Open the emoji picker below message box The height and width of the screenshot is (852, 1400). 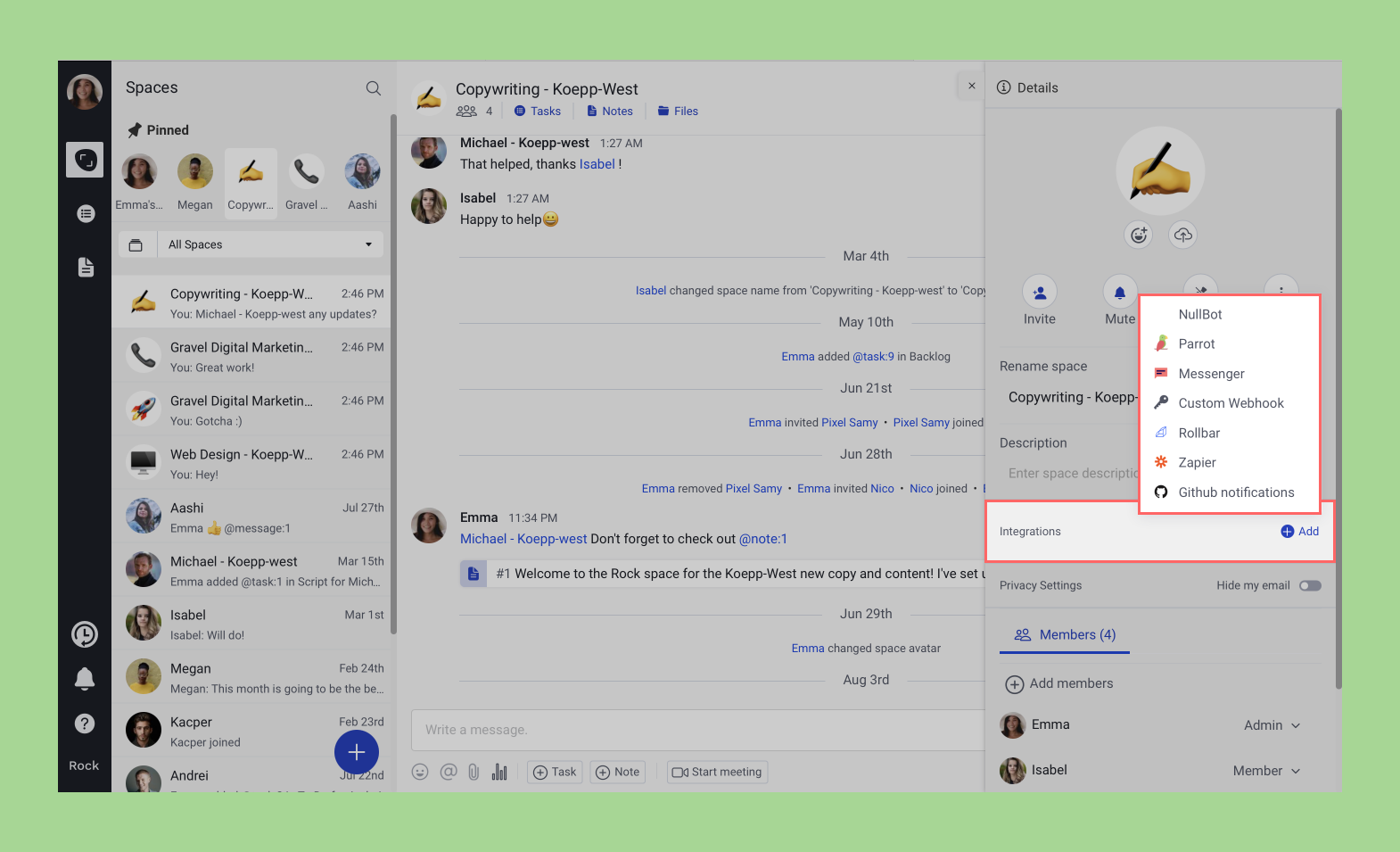420,773
